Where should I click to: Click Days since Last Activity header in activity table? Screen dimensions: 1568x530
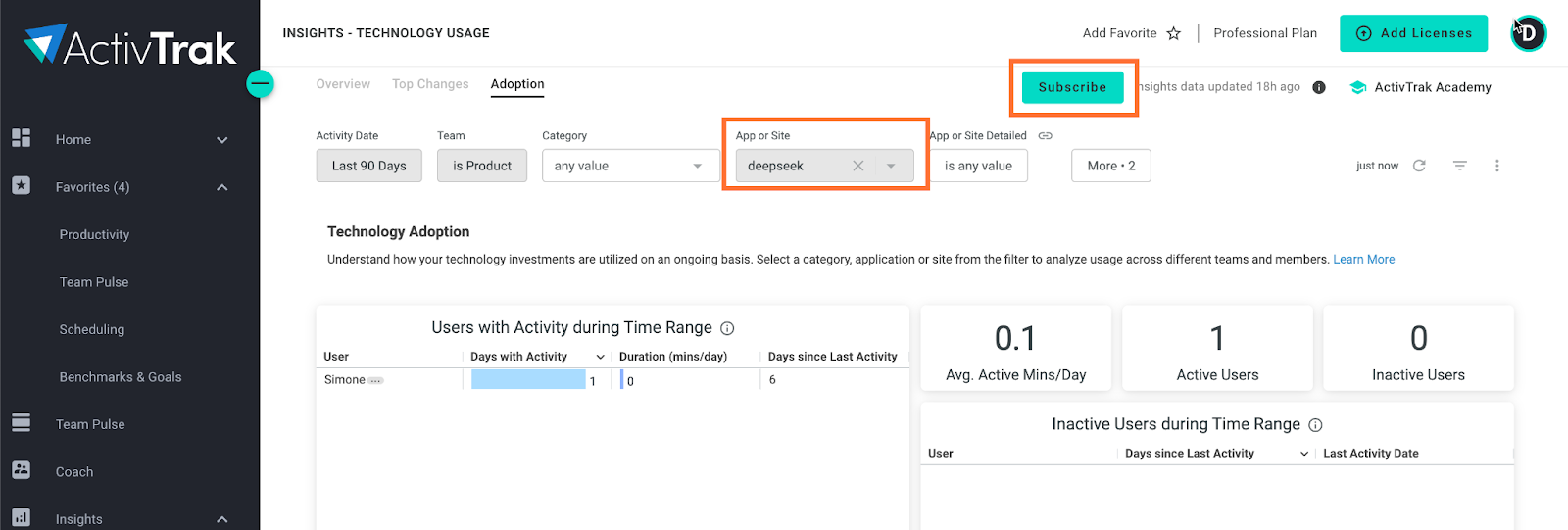pos(833,357)
